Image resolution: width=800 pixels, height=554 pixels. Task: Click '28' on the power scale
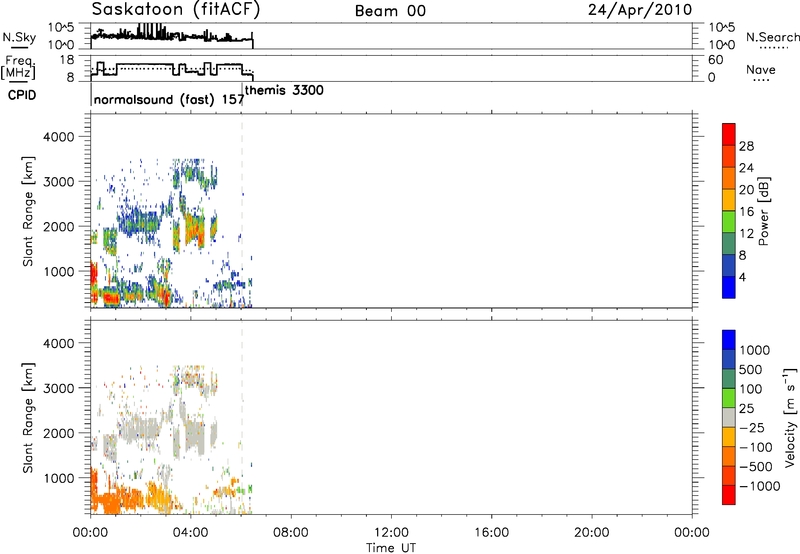(x=746, y=146)
